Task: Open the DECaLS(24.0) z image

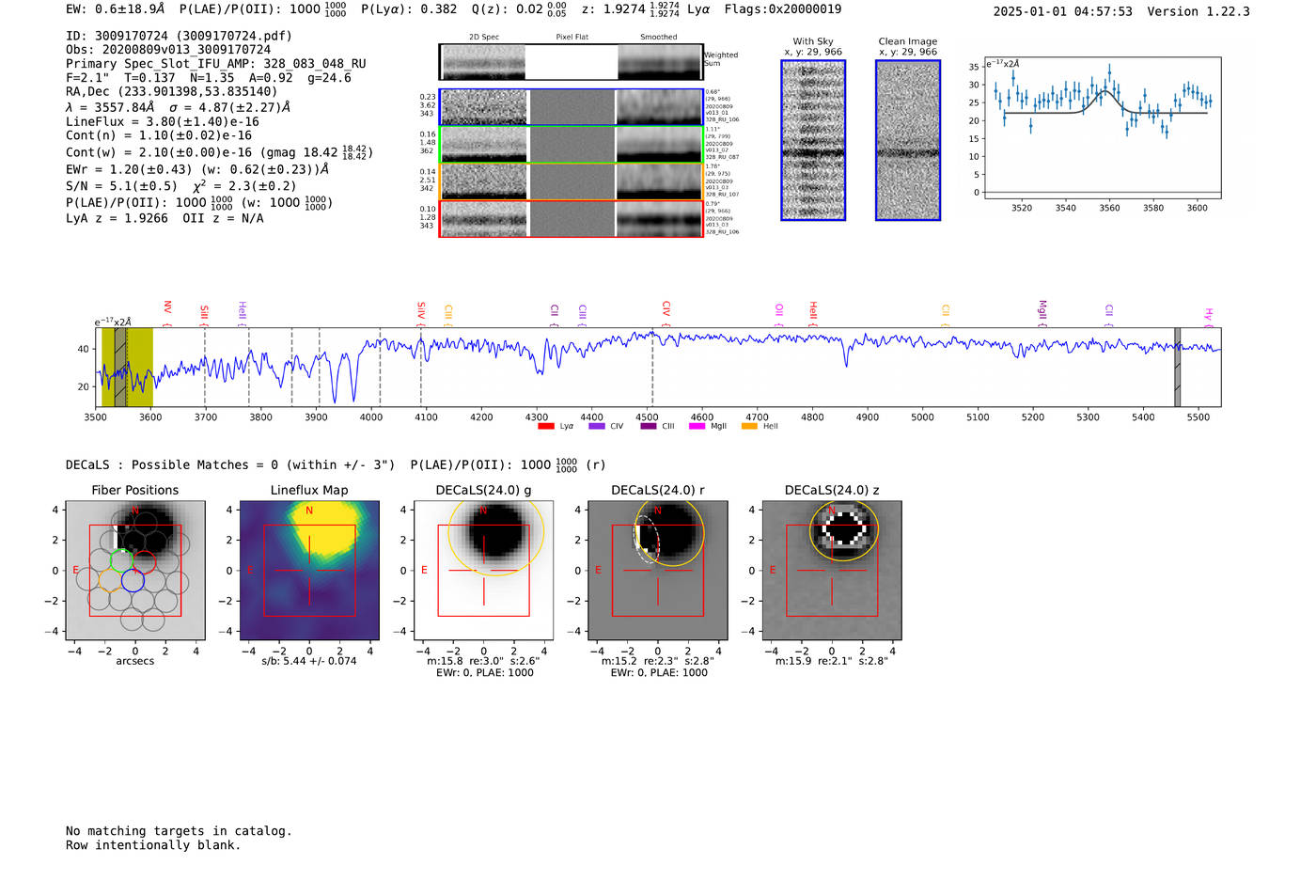Action: coord(832,571)
